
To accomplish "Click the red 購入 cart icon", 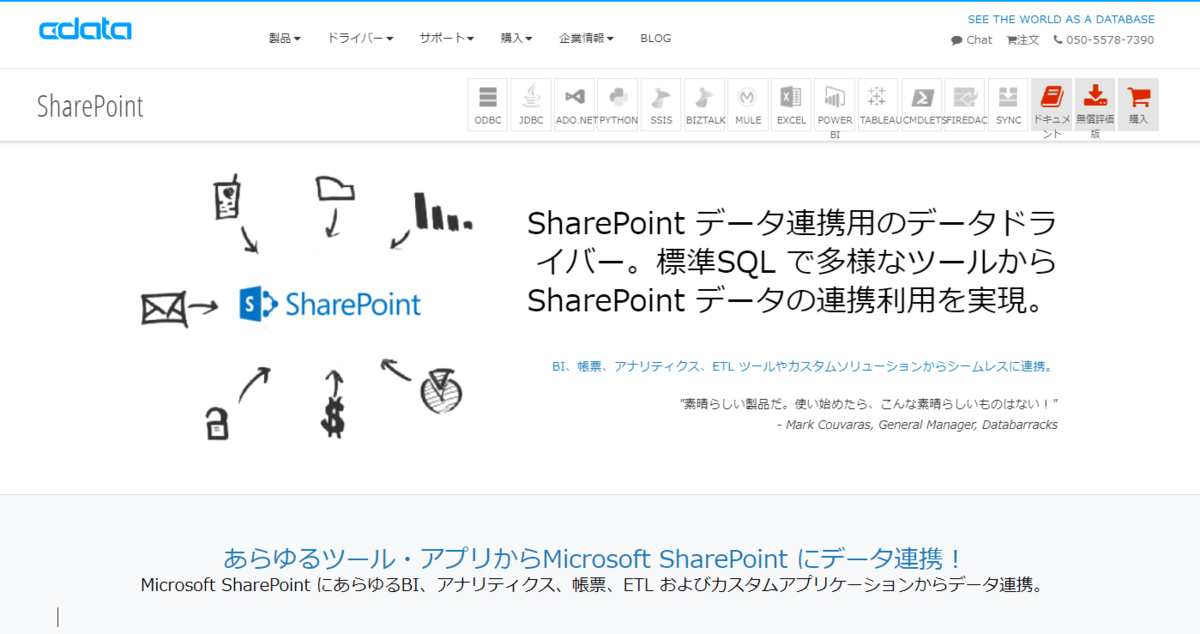I will coord(1138,104).
